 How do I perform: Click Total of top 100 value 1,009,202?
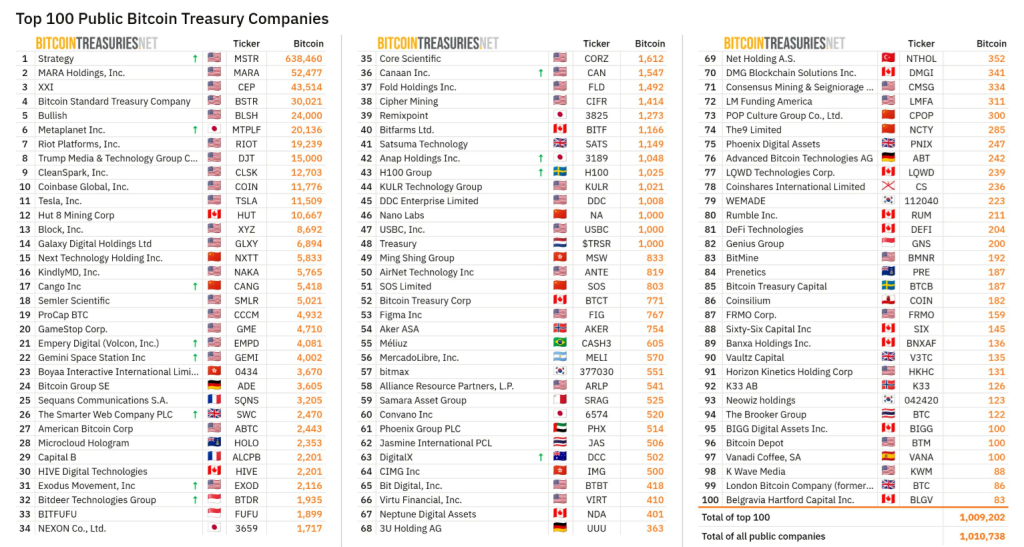coord(982,517)
